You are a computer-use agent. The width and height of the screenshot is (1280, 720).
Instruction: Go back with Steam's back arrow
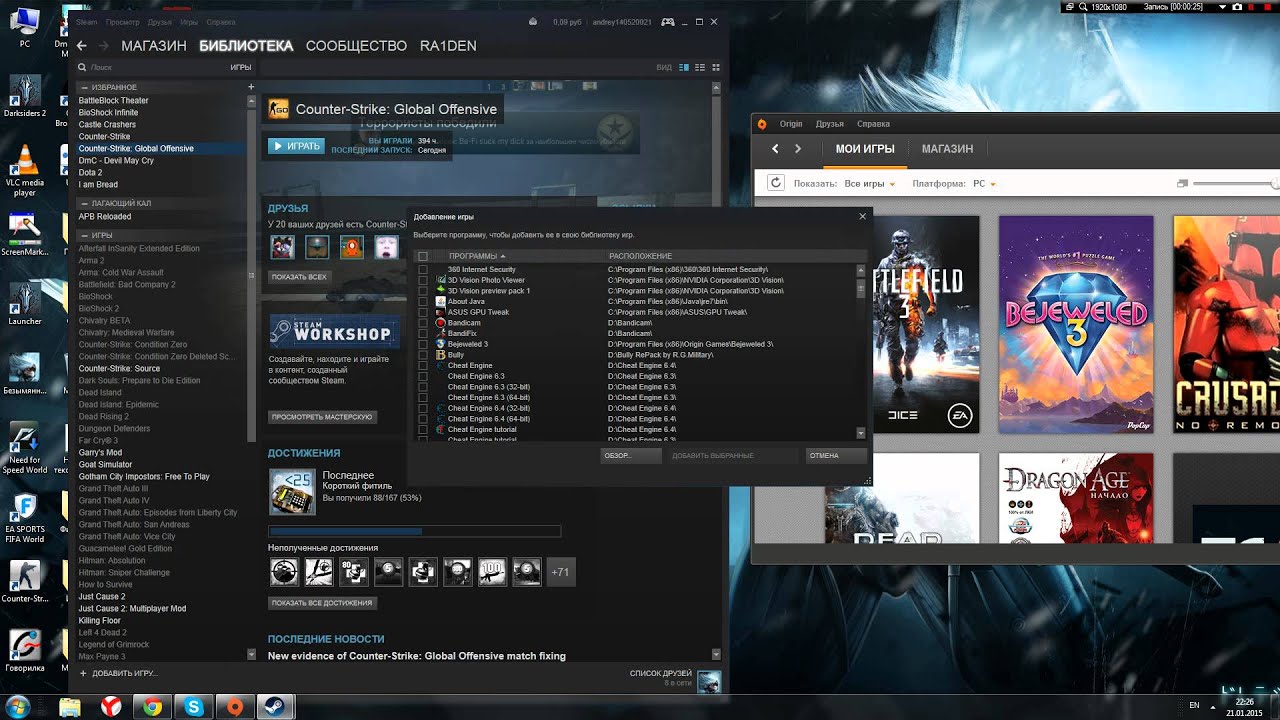tap(82, 46)
